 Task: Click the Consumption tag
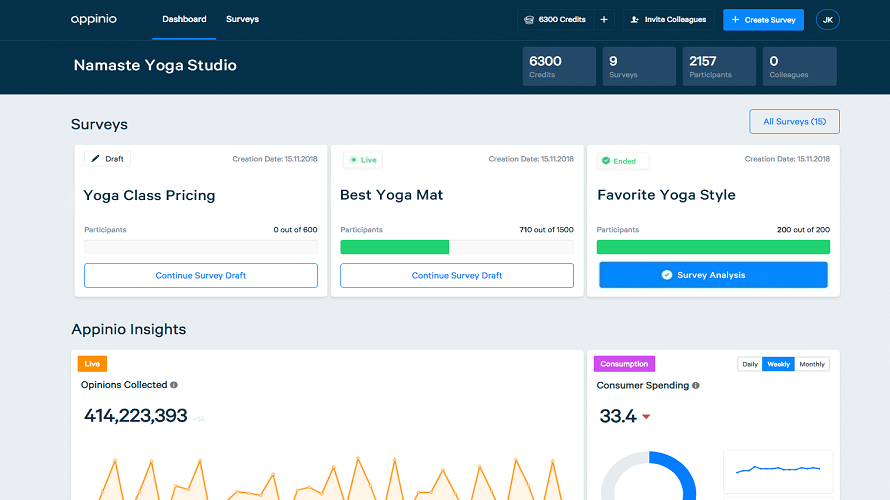[624, 364]
